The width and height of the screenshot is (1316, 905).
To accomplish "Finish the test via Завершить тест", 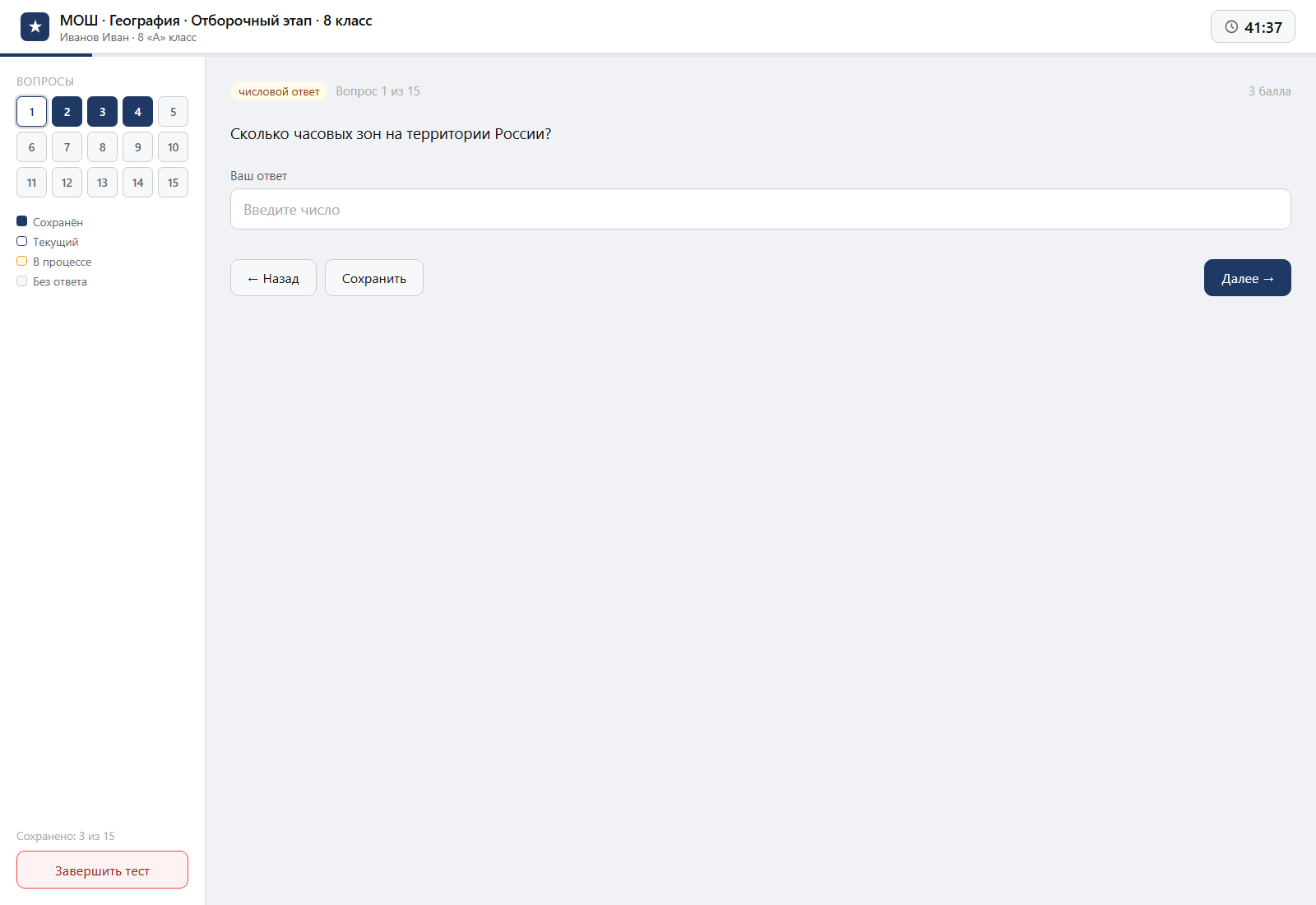I will click(102, 870).
